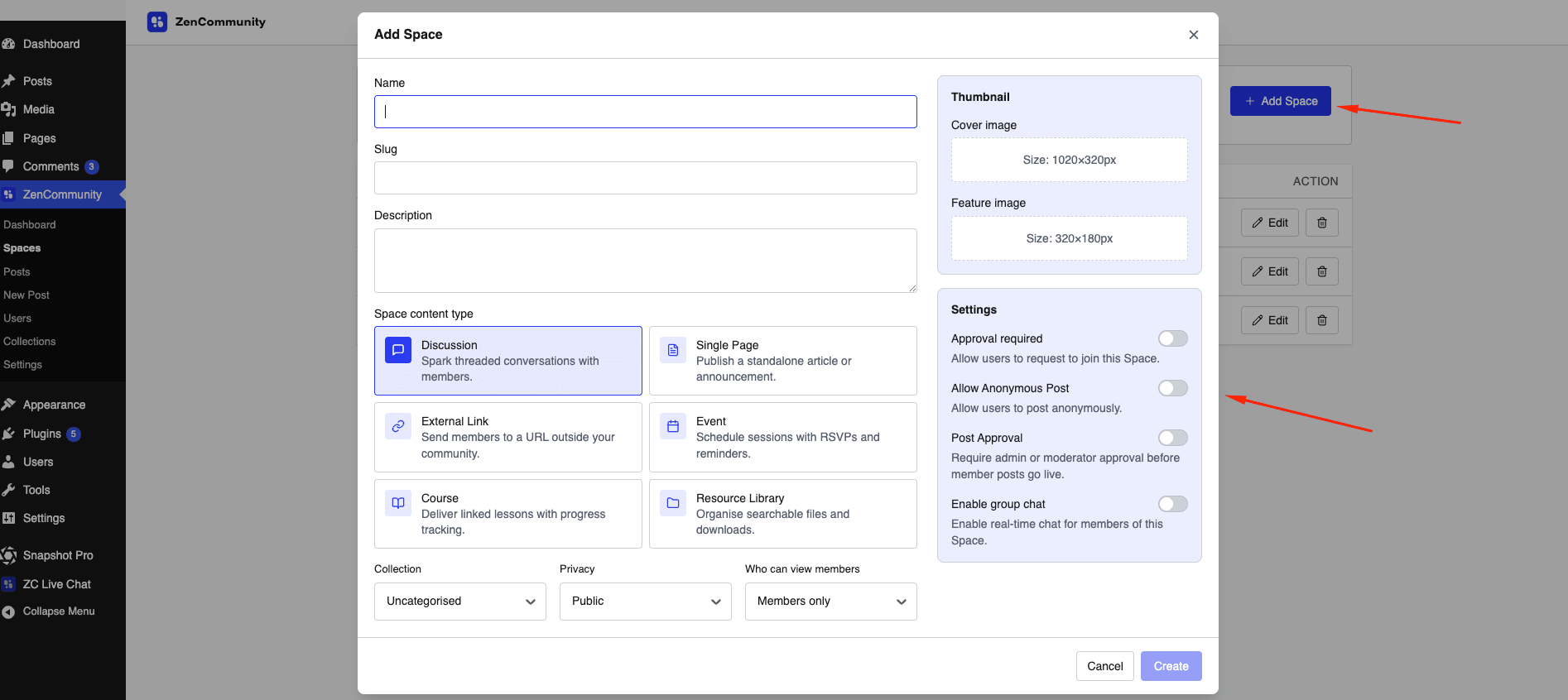Click the Snapshot Pro icon in sidebar
1568x700 pixels.
point(9,555)
